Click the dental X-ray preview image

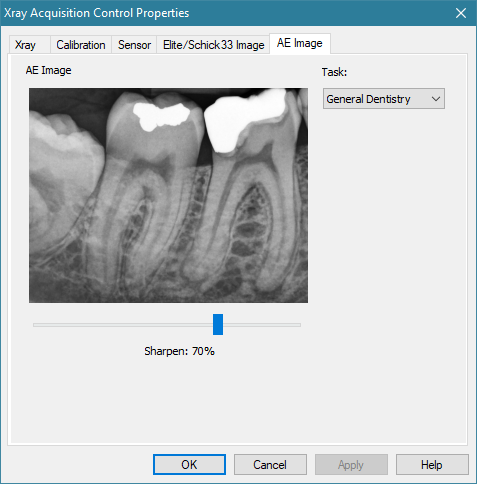(x=168, y=195)
